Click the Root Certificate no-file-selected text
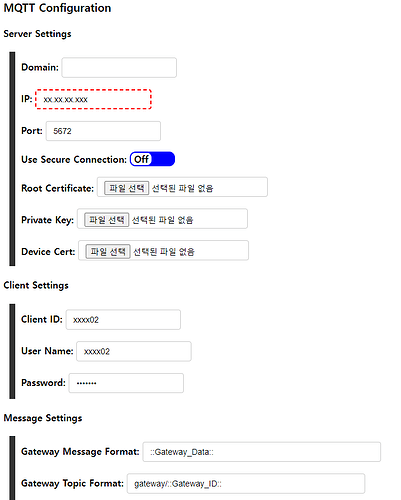This screenshot has height=500, width=401. click(182, 188)
